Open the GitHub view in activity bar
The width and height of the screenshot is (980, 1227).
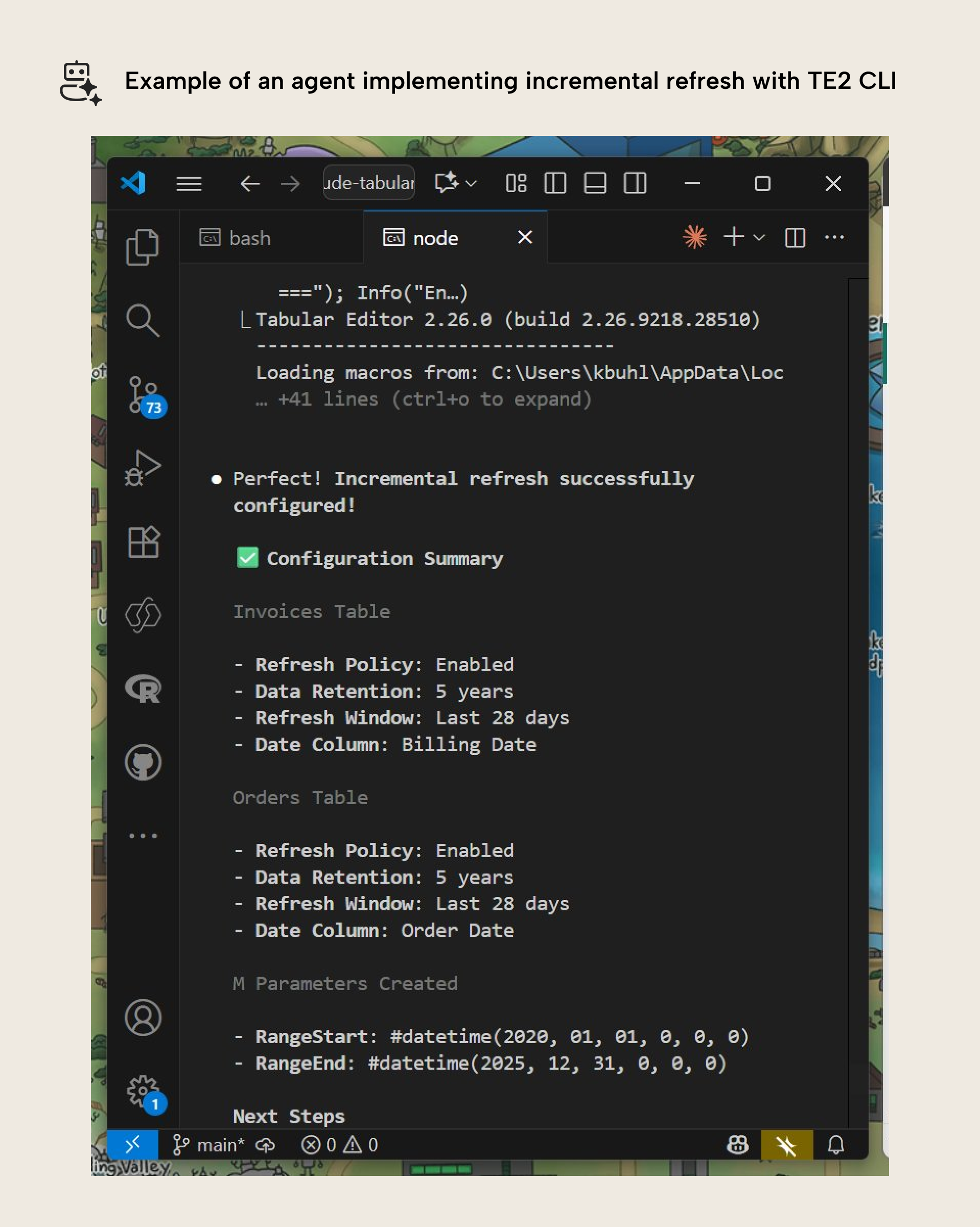coord(142,762)
